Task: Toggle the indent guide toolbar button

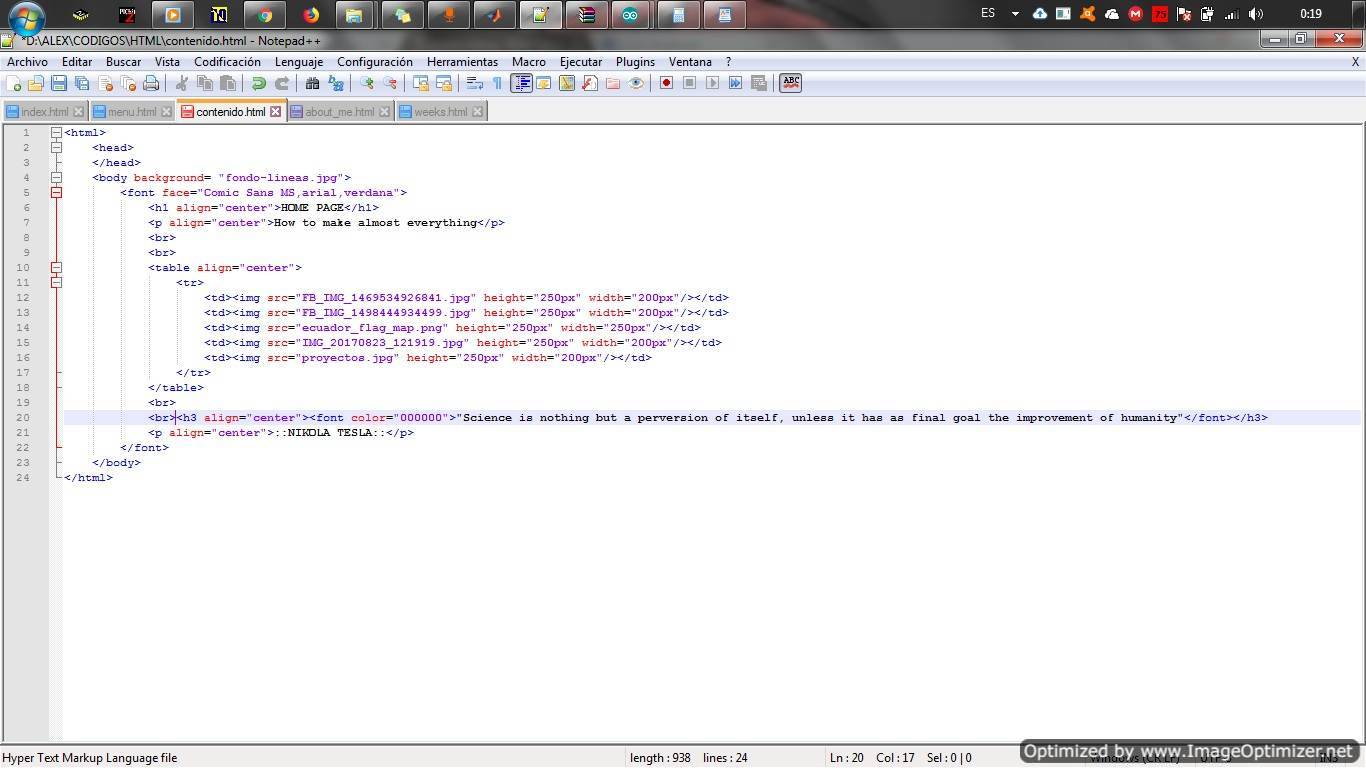Action: pyautogui.click(x=521, y=83)
